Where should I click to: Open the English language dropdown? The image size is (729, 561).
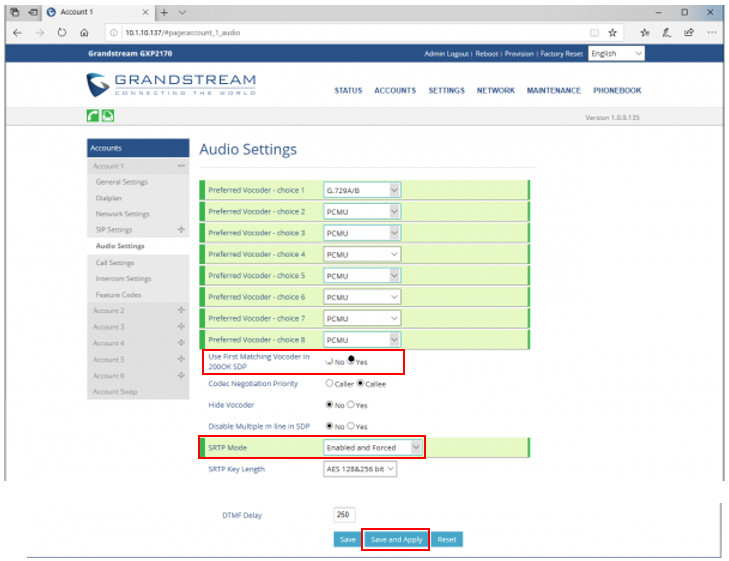[616, 53]
